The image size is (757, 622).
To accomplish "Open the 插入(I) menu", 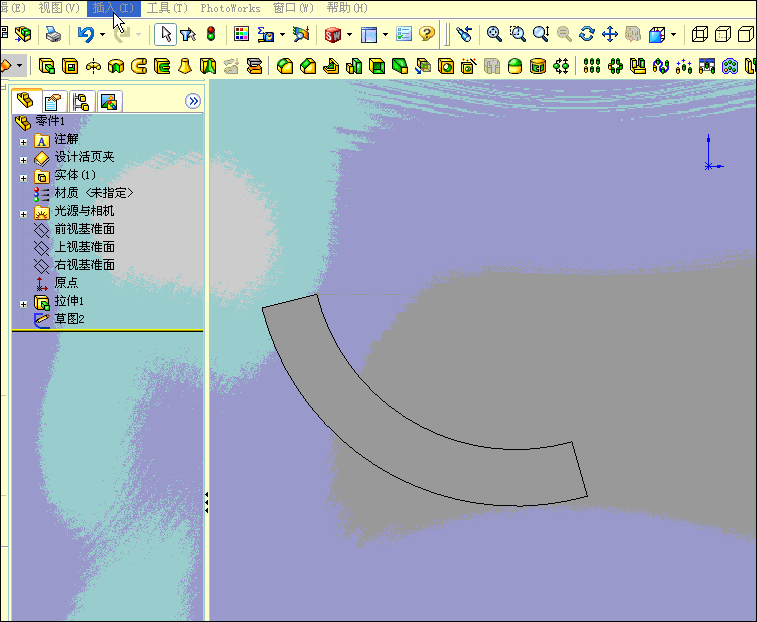I will [x=113, y=8].
